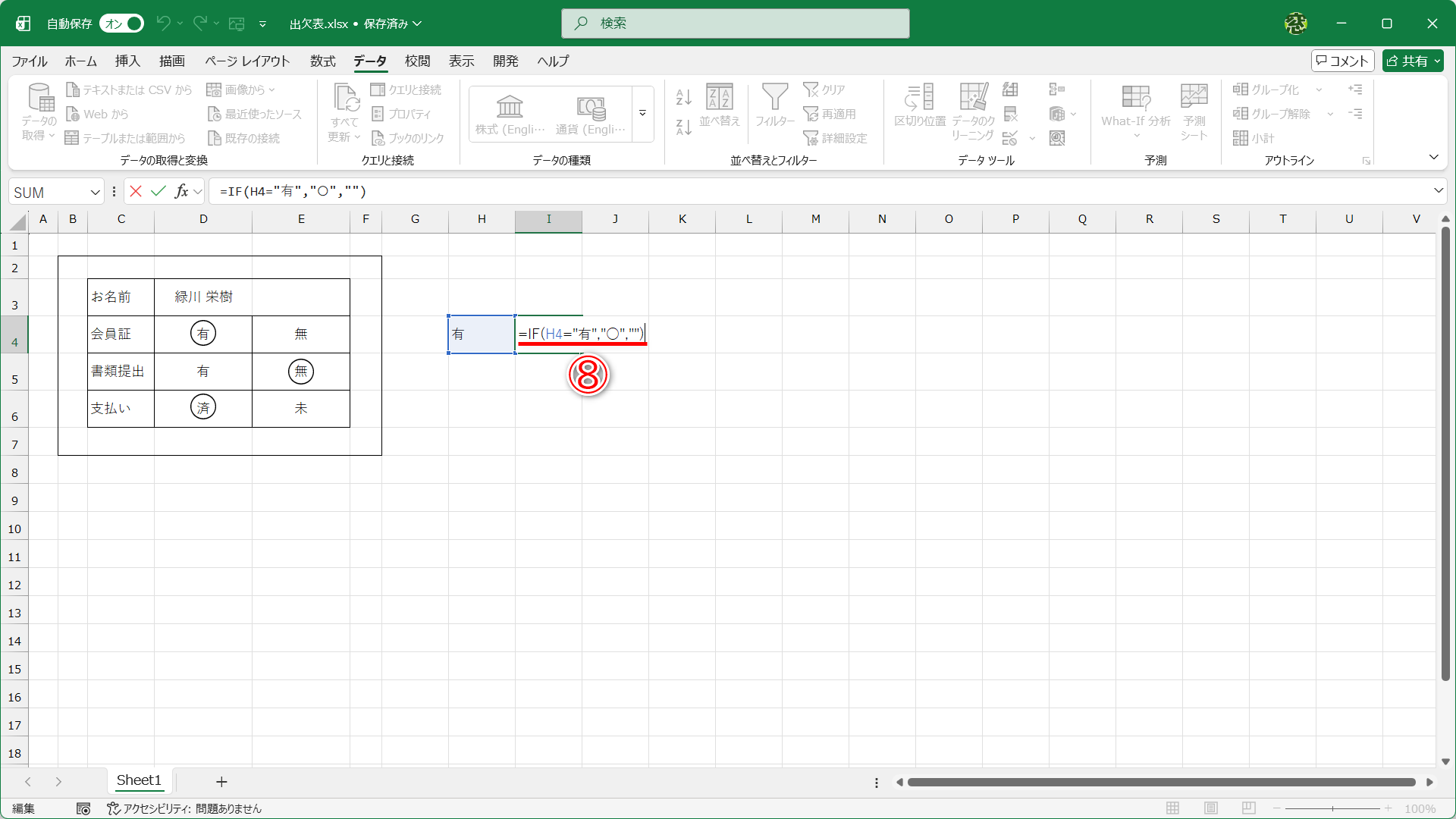Viewport: 1456px width, 819px height.
Task: Sort ascending with A-Z icon
Action: [683, 97]
